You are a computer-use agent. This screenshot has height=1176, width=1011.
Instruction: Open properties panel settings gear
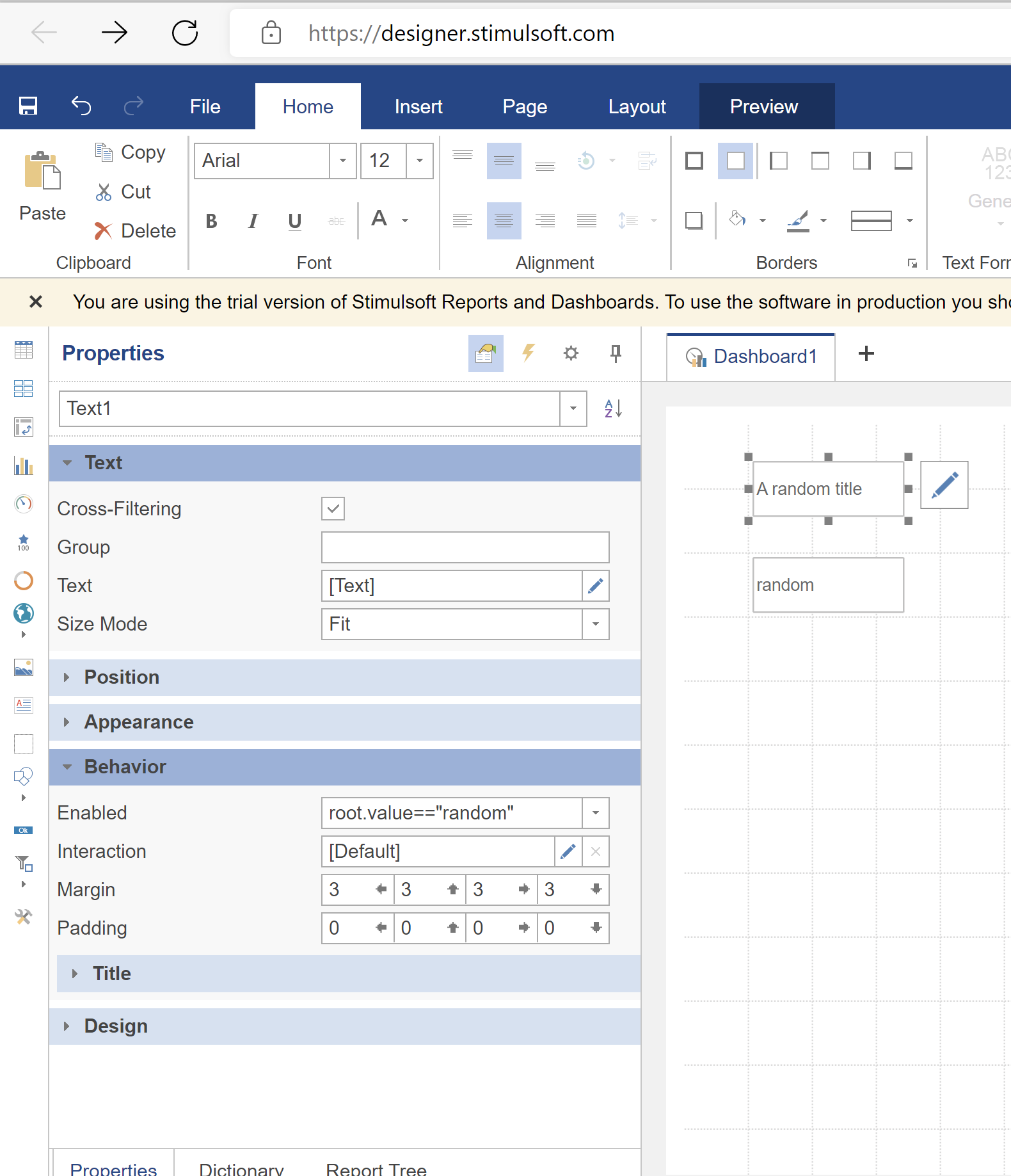571,353
